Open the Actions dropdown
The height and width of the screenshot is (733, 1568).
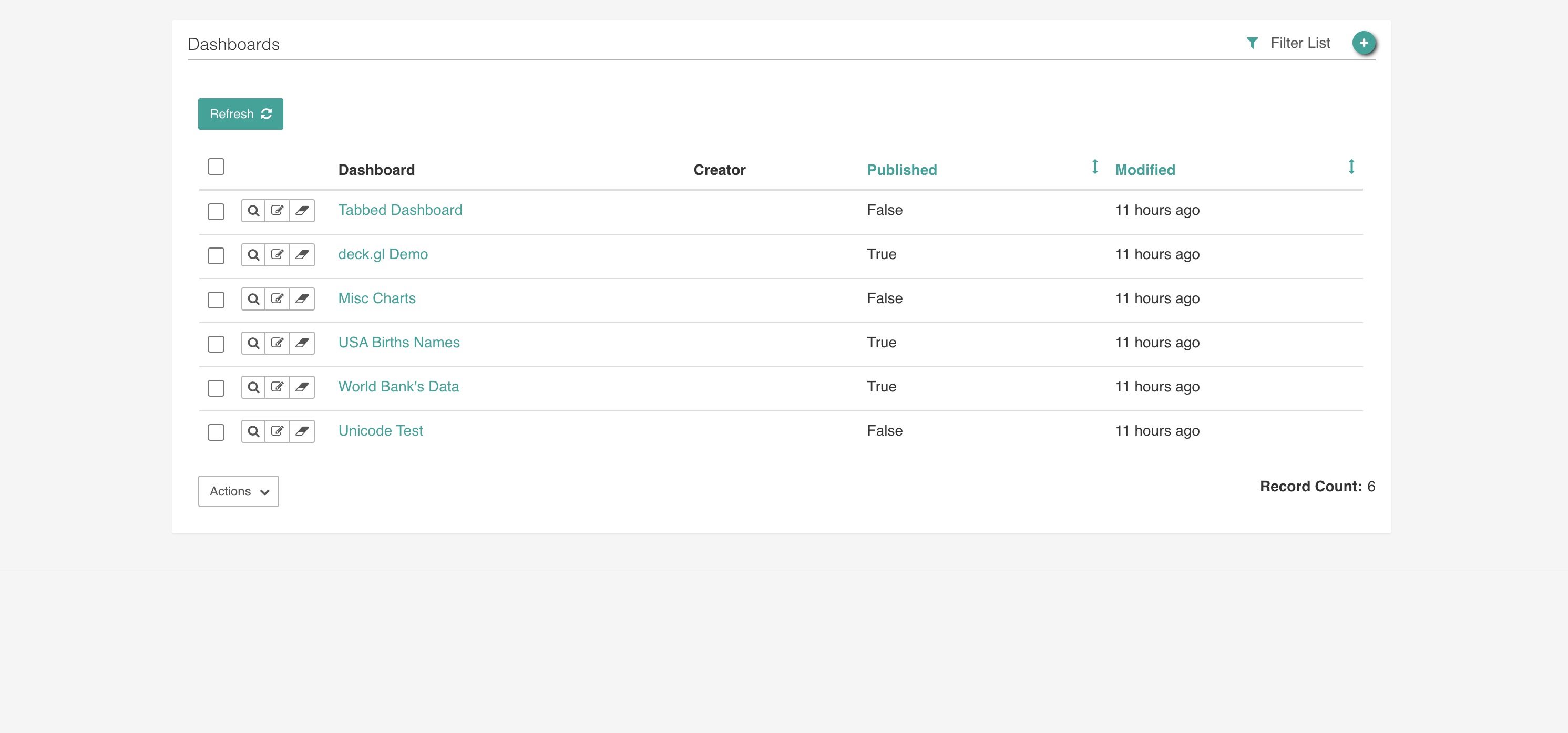point(238,491)
